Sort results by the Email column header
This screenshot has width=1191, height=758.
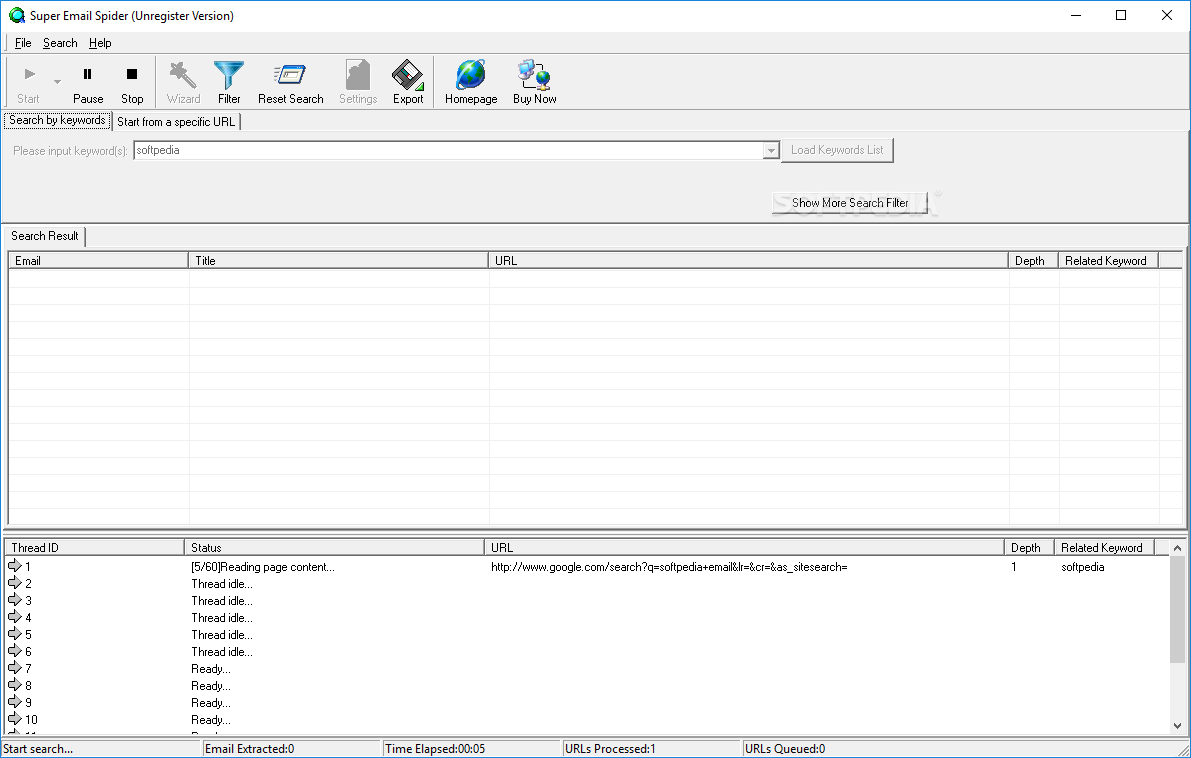coord(98,261)
